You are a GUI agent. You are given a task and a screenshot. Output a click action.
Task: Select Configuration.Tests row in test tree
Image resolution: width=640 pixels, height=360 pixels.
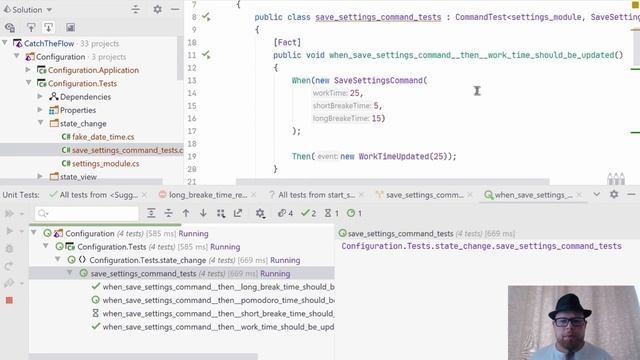182,247
